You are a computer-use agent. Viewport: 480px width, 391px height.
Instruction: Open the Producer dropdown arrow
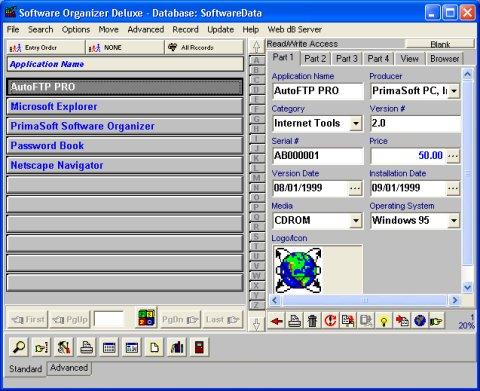[454, 91]
